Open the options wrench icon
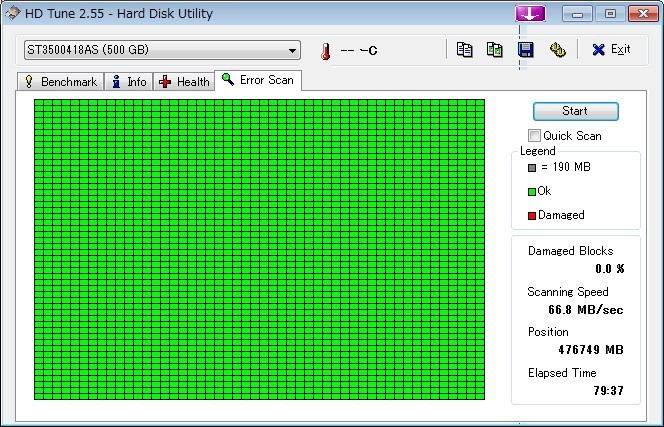664x427 pixels. [557, 50]
